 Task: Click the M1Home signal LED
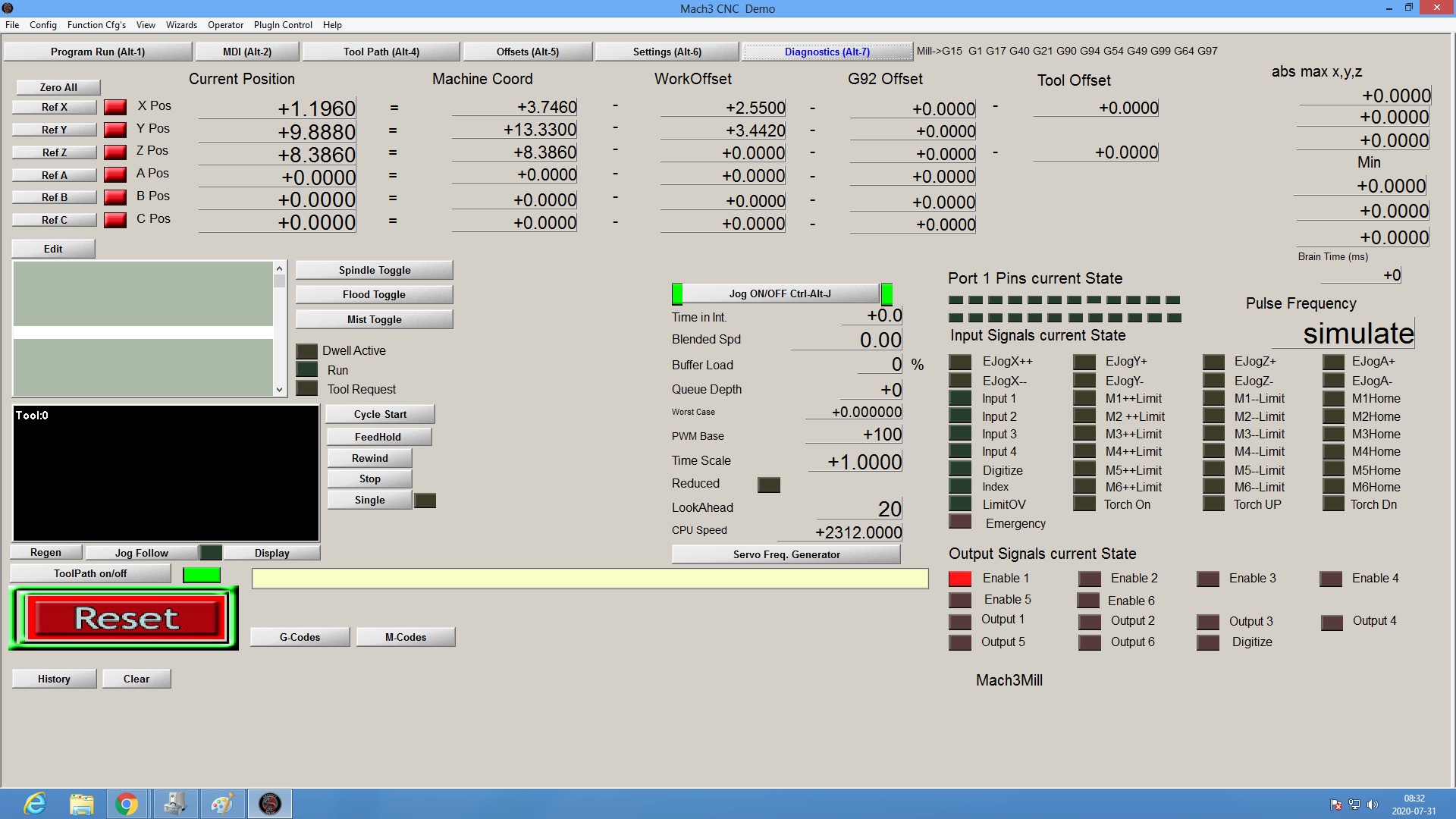point(1333,399)
